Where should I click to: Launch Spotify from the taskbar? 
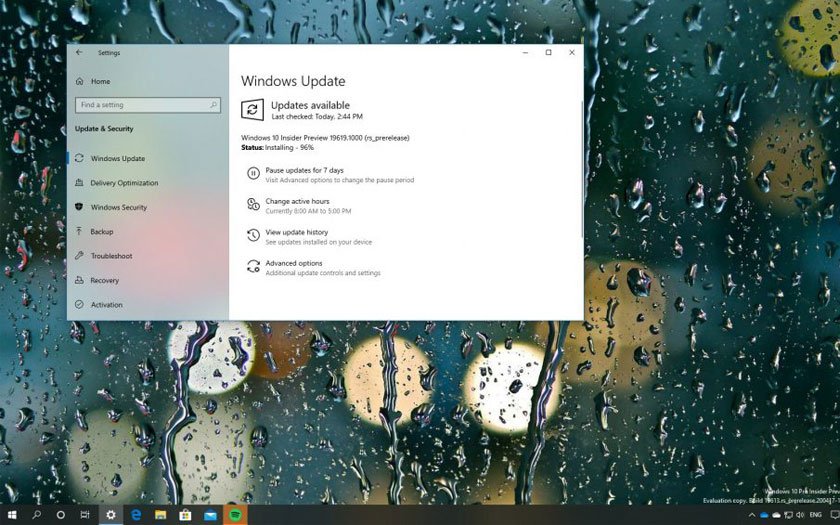click(x=235, y=515)
